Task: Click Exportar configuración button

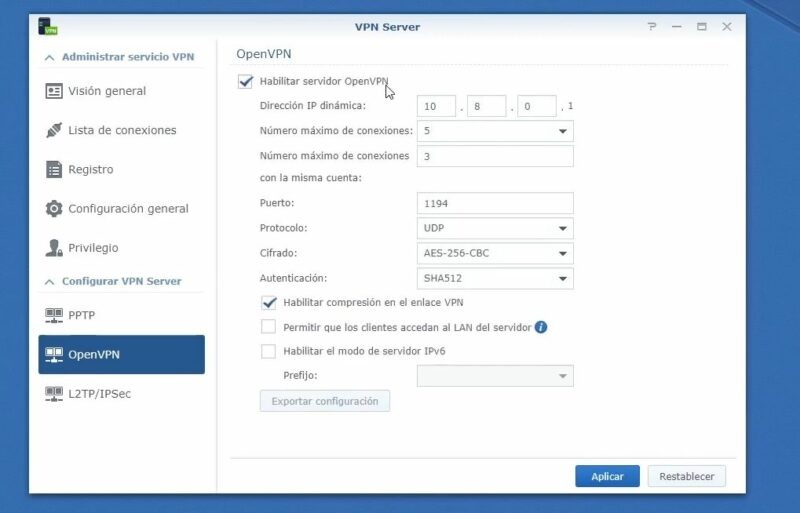Action: point(325,401)
